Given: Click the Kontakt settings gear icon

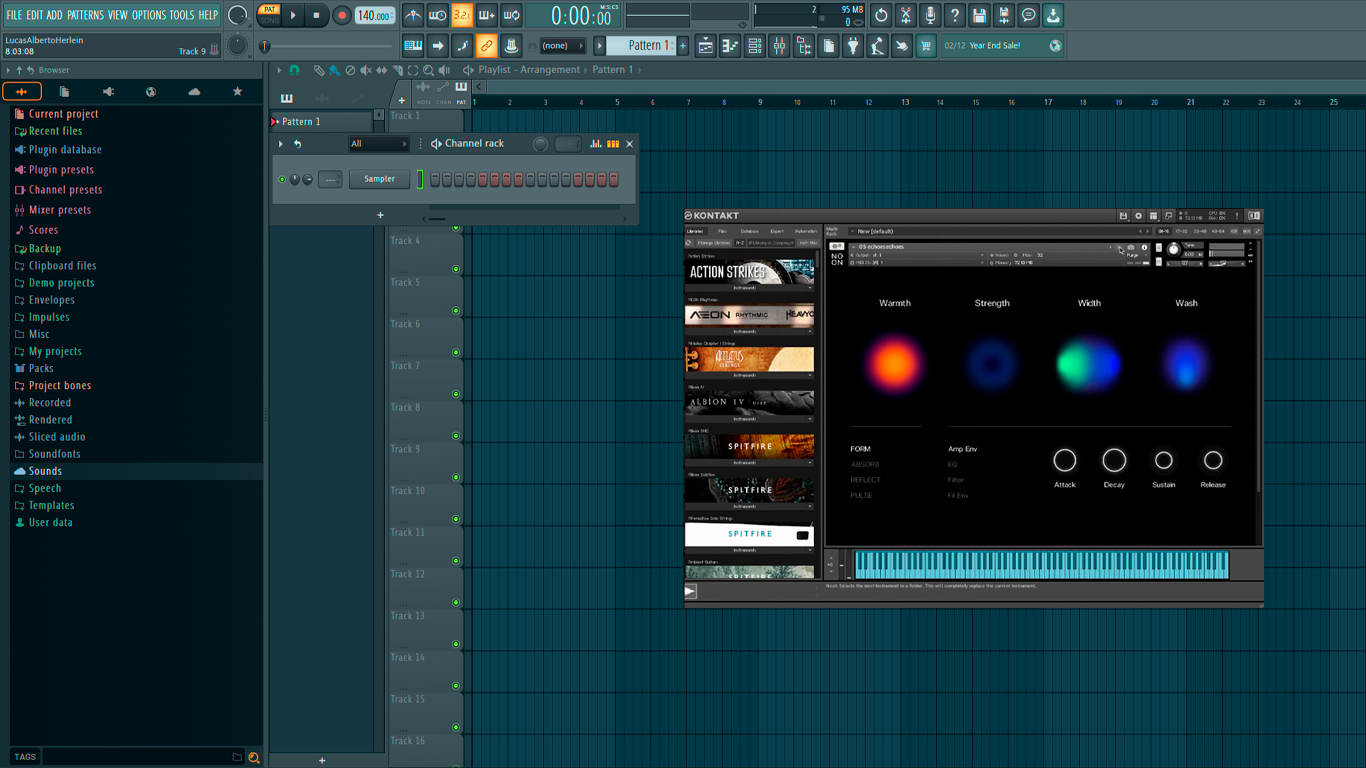Looking at the screenshot, I should (x=1138, y=216).
